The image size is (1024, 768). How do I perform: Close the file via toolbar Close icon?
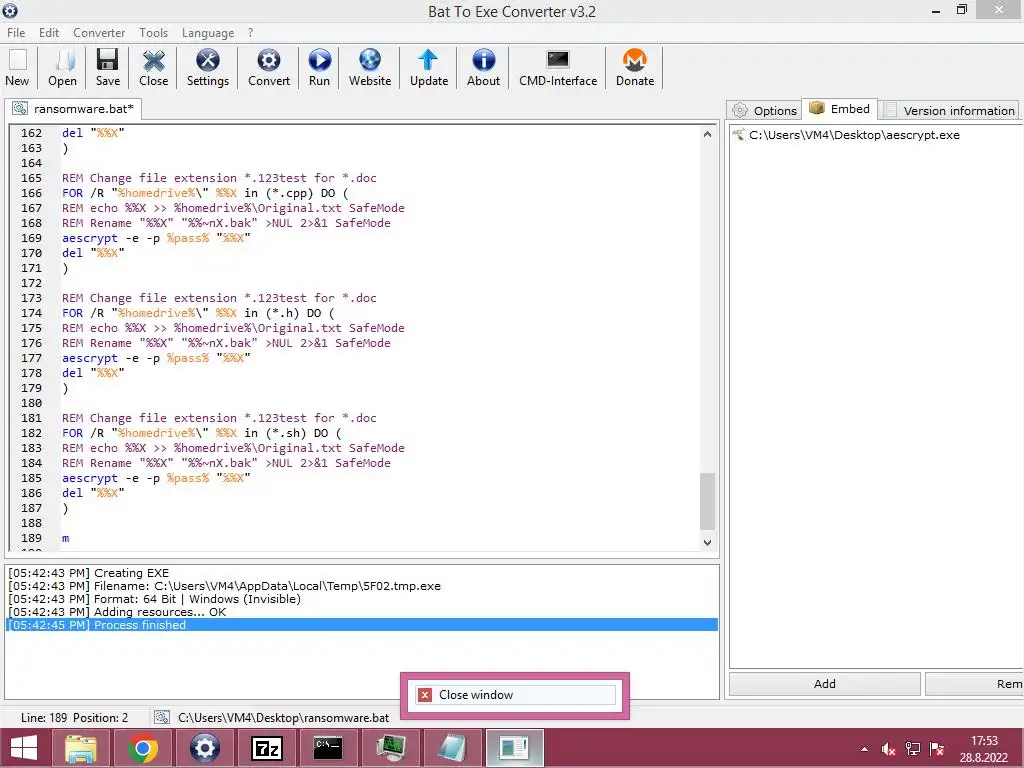click(153, 68)
